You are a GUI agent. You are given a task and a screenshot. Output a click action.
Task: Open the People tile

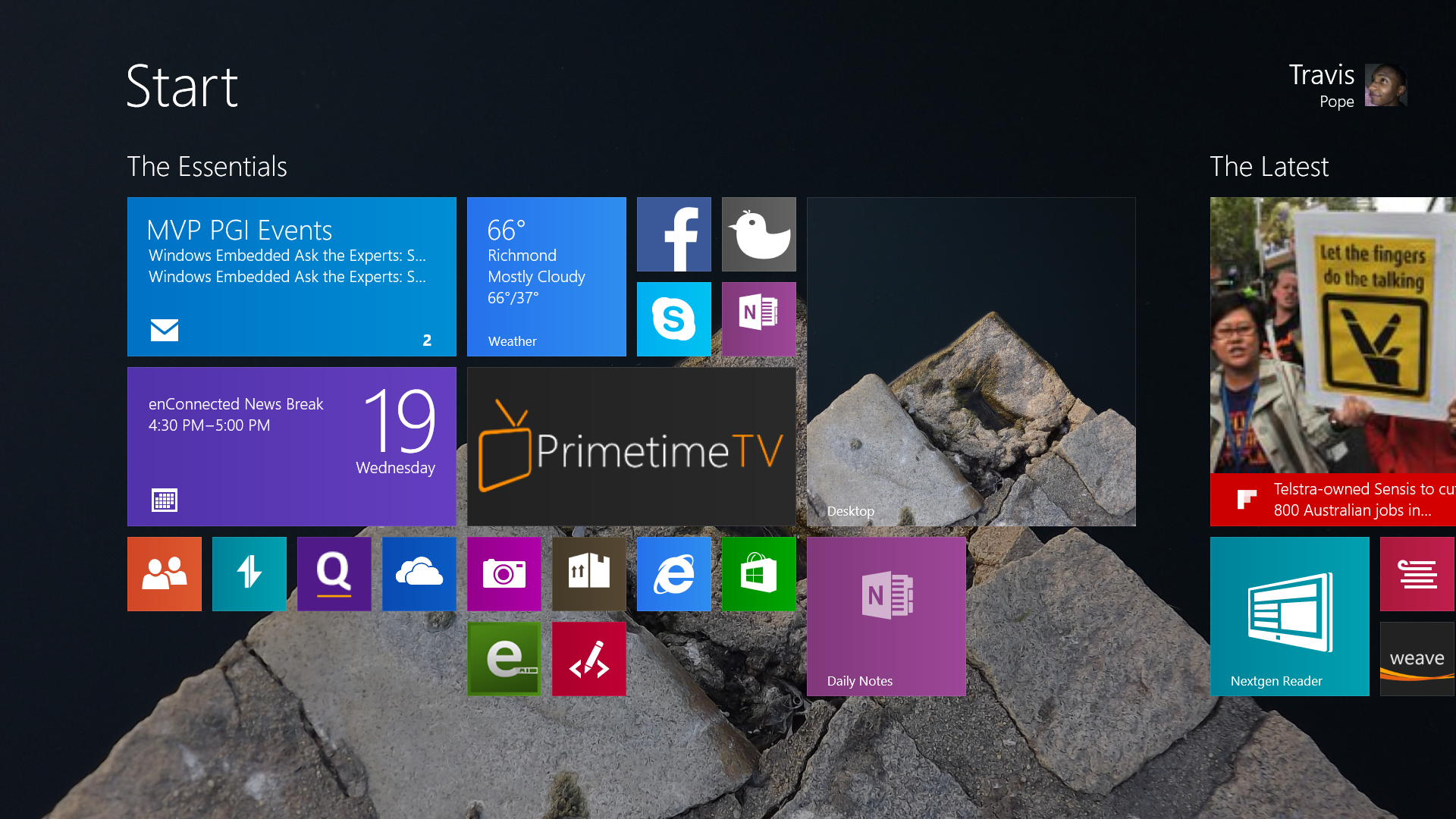165,574
